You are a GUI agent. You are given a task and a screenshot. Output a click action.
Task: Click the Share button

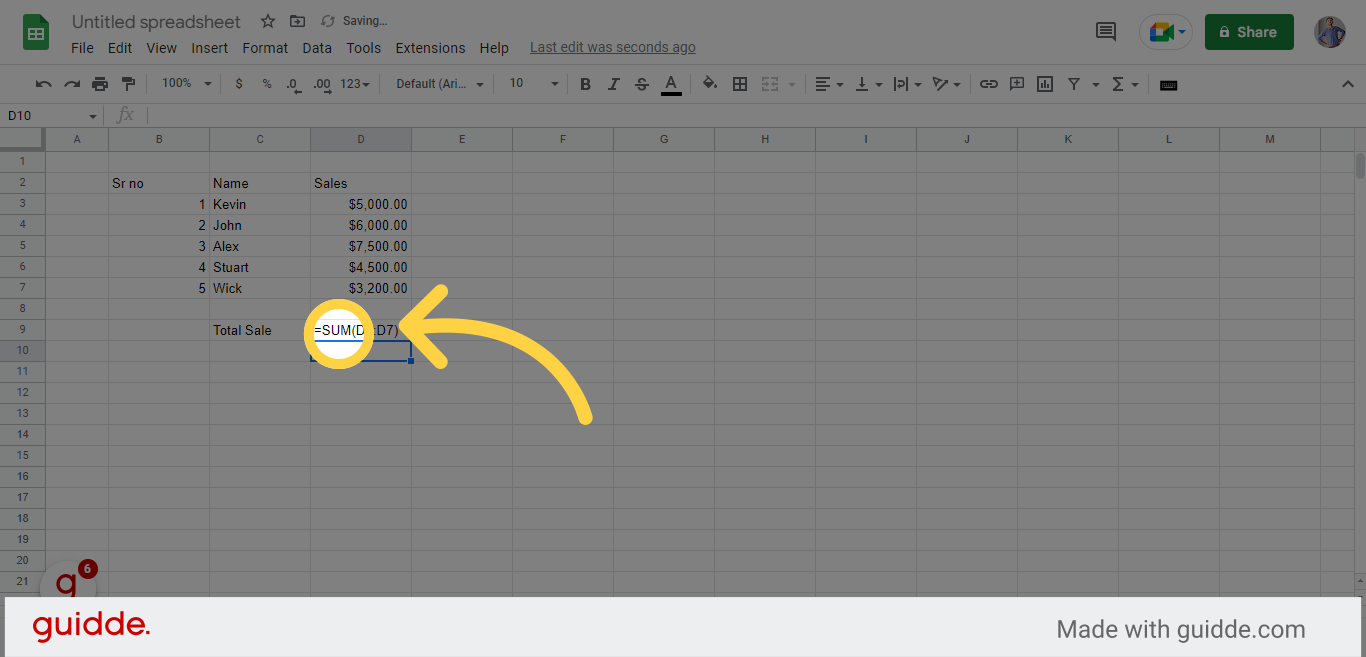(1248, 32)
